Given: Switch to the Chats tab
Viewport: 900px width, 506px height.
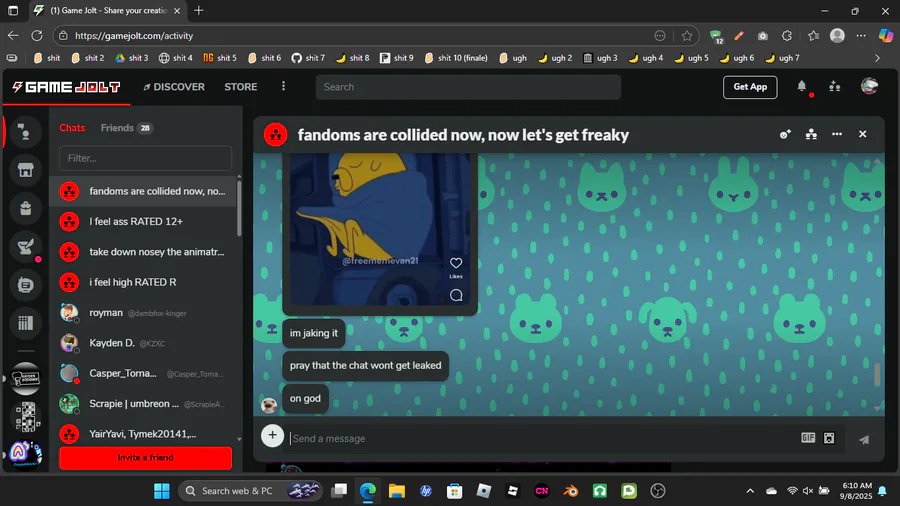Looking at the screenshot, I should [x=72, y=128].
